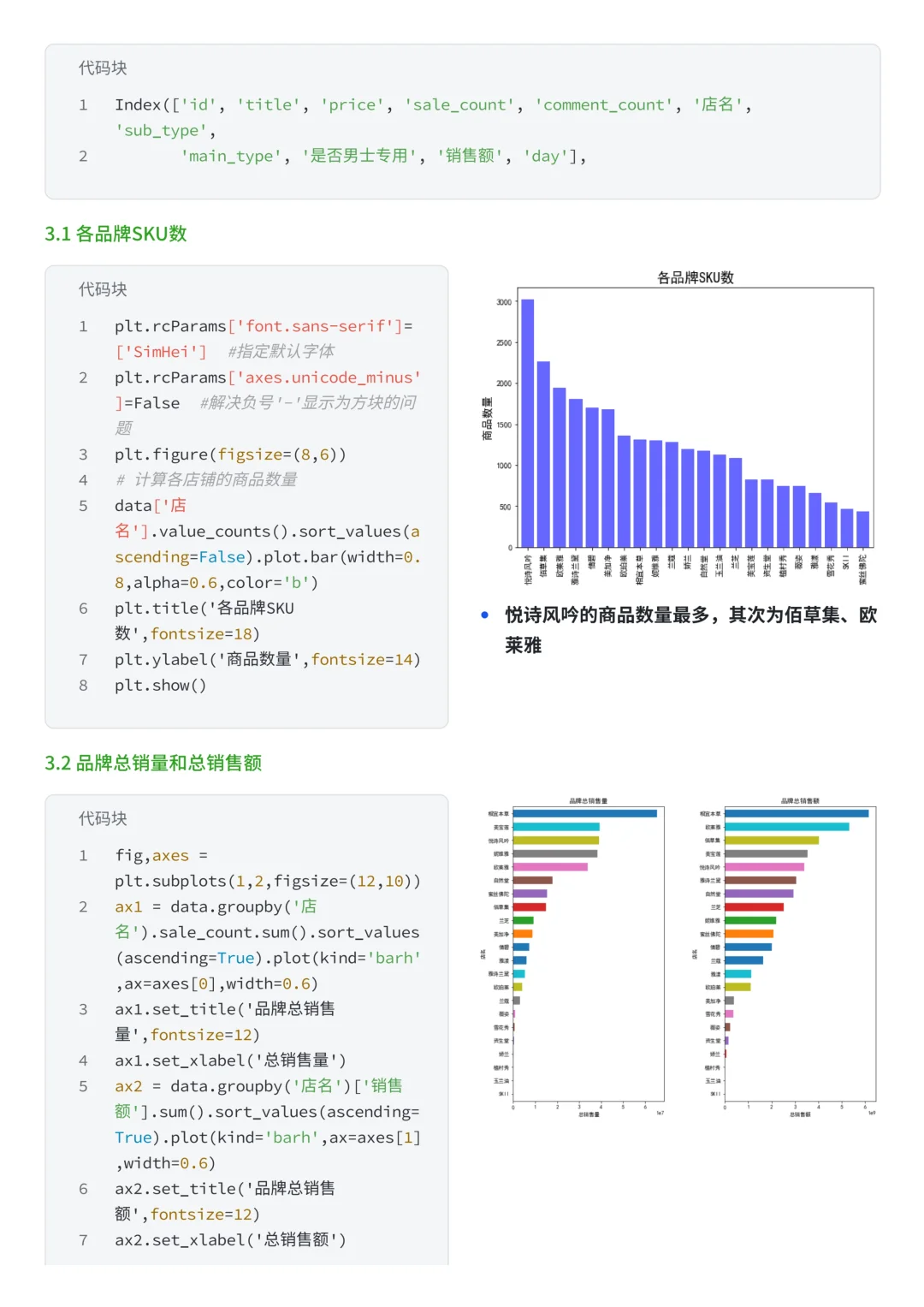The width and height of the screenshot is (924, 1307).
Task: Click the tallest 悦诗风吟 bar in the SKU chart
Action: tap(528, 424)
